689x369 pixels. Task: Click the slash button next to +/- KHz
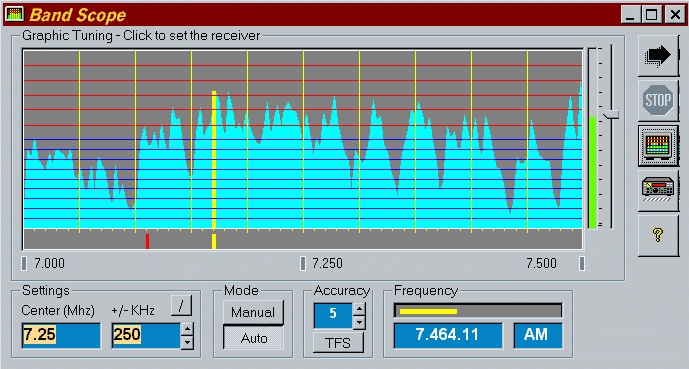click(x=181, y=306)
